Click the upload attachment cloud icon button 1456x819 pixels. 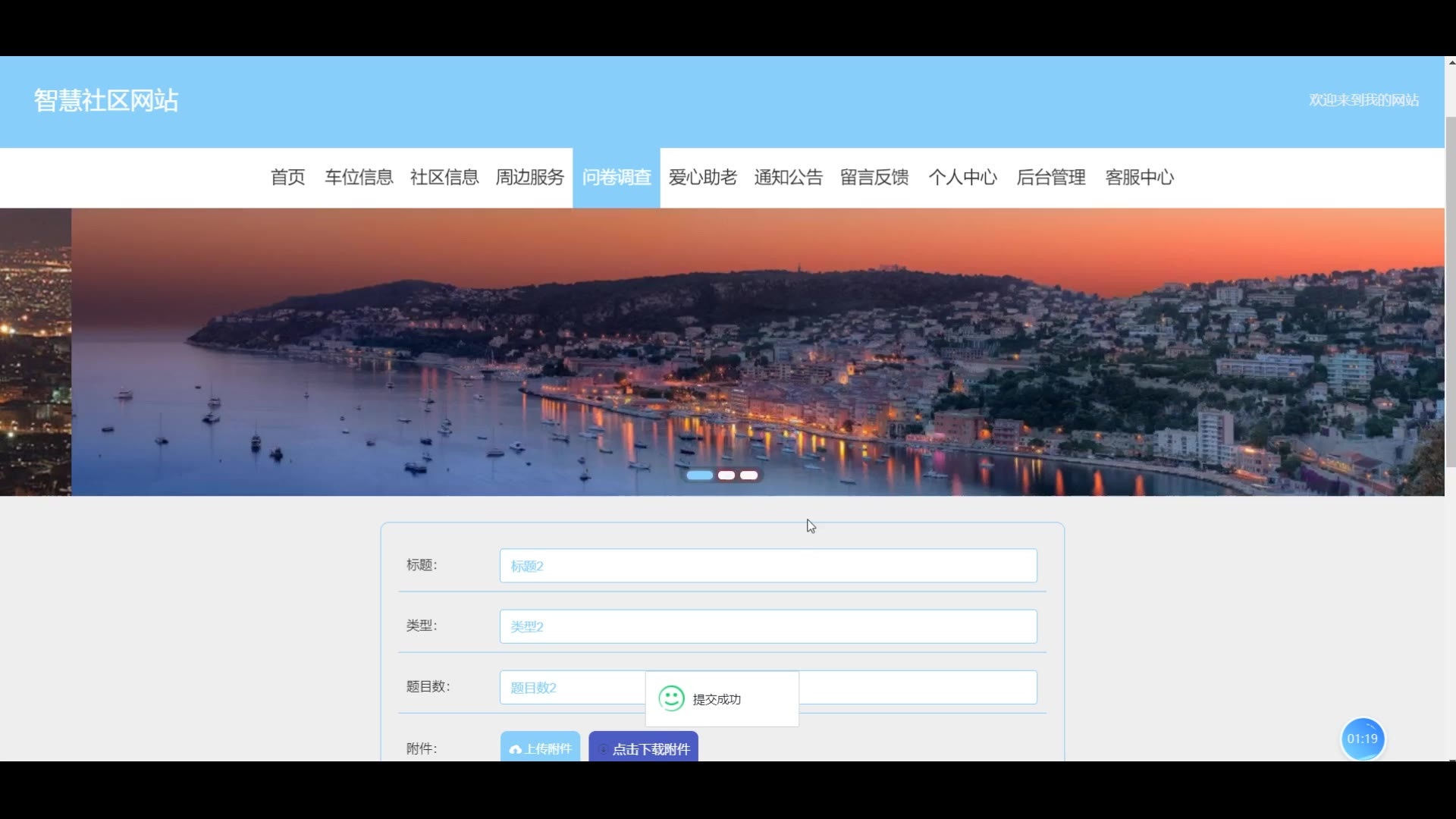coord(540,748)
